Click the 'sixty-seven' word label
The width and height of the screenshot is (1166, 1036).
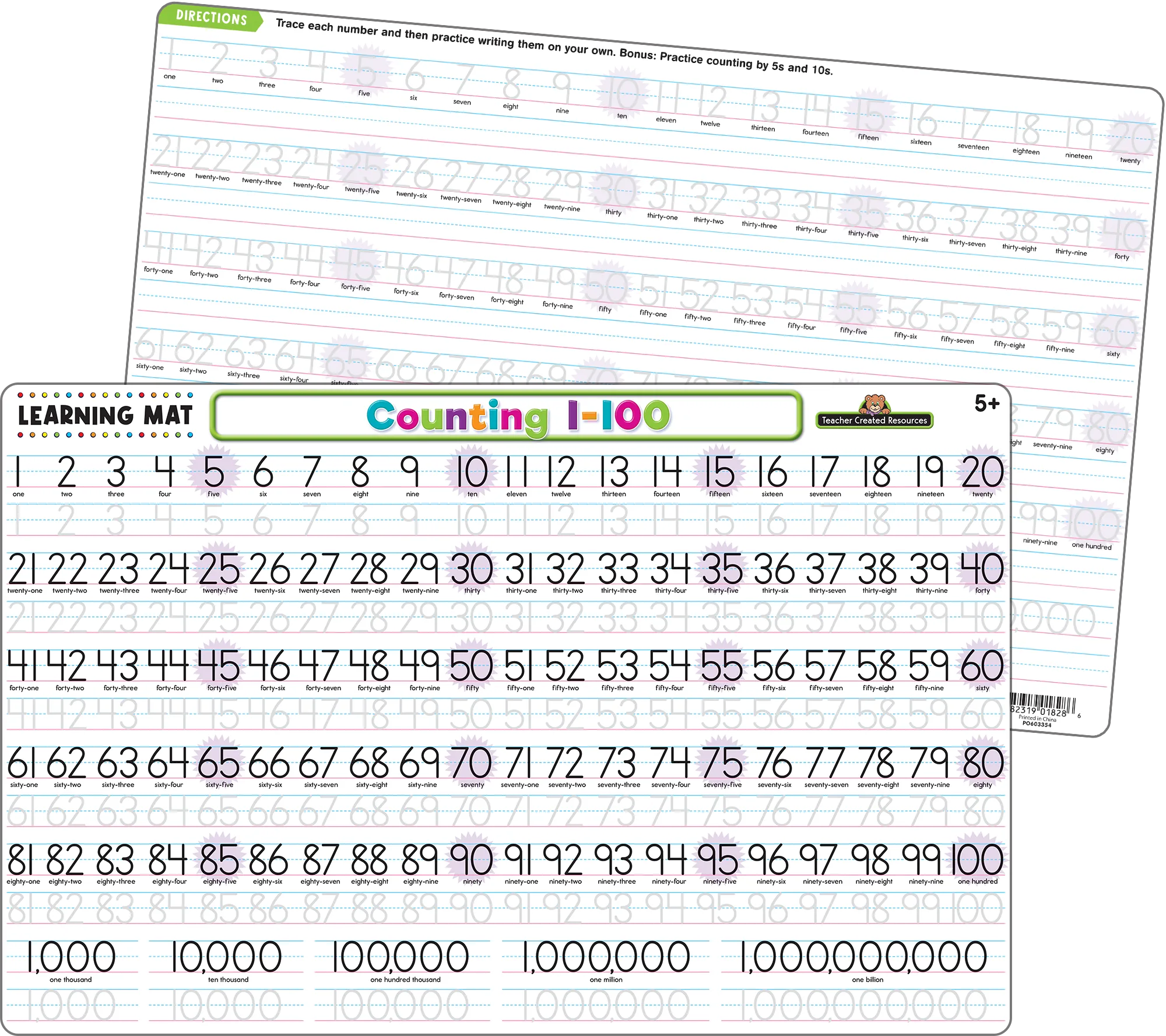[x=321, y=785]
